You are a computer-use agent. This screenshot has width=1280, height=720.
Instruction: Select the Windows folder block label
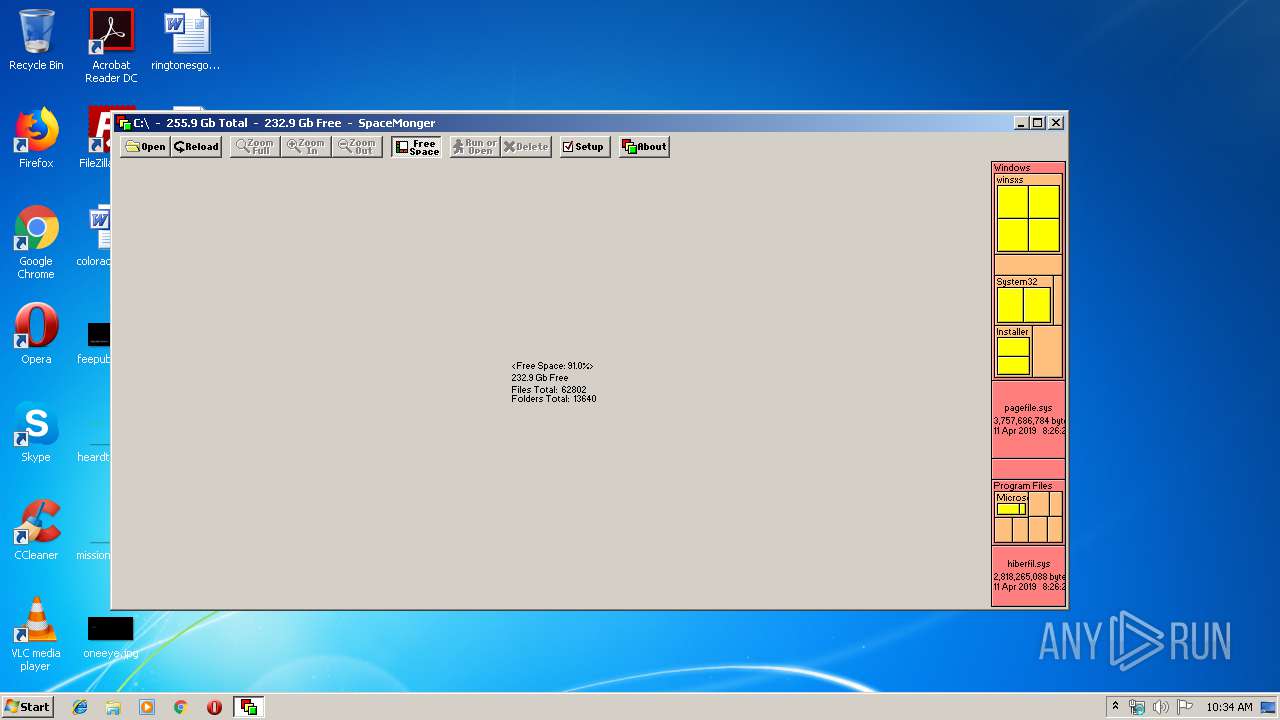tap(1012, 168)
